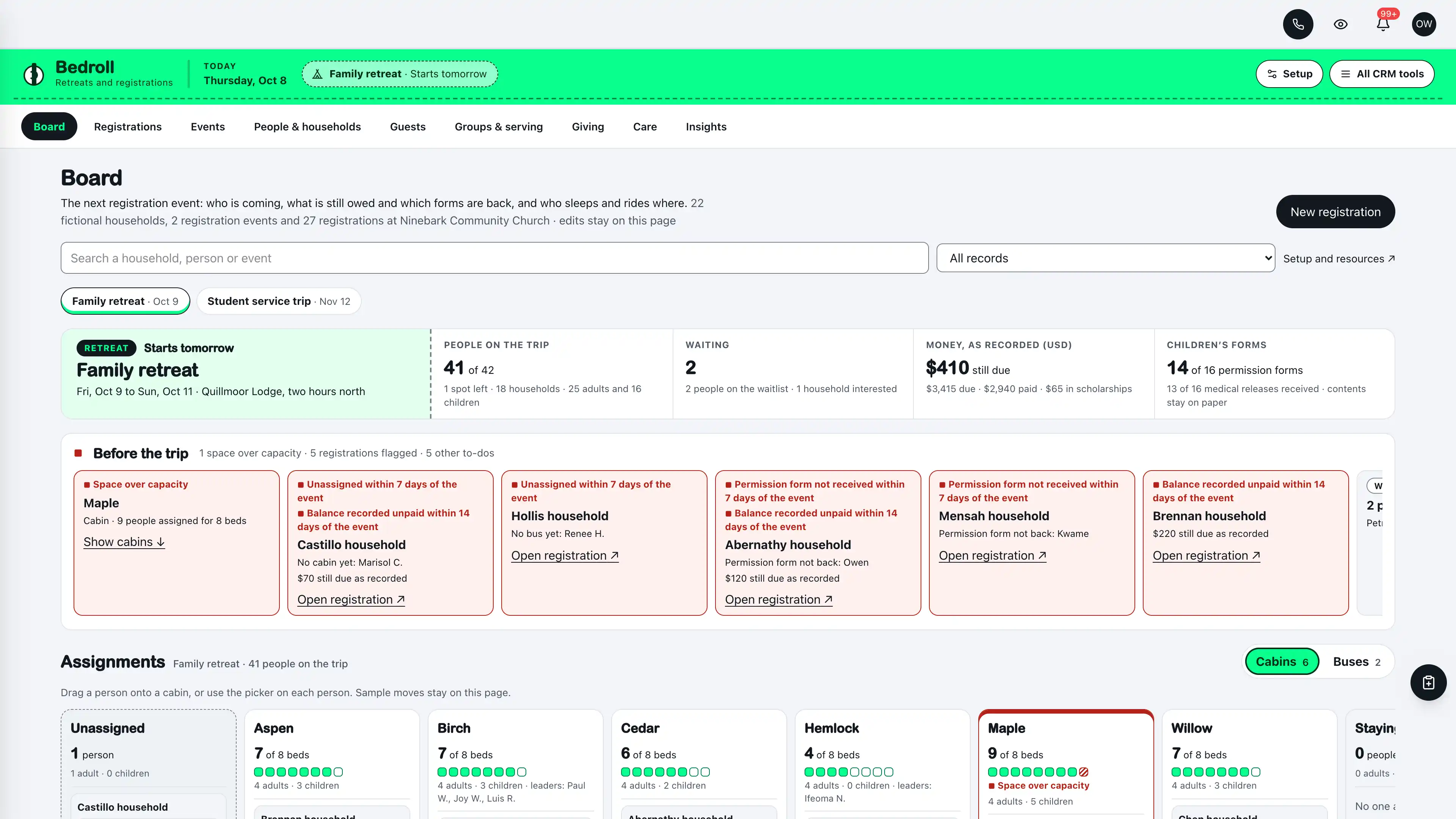Open notifications bell with 99+ badge

1382,24
